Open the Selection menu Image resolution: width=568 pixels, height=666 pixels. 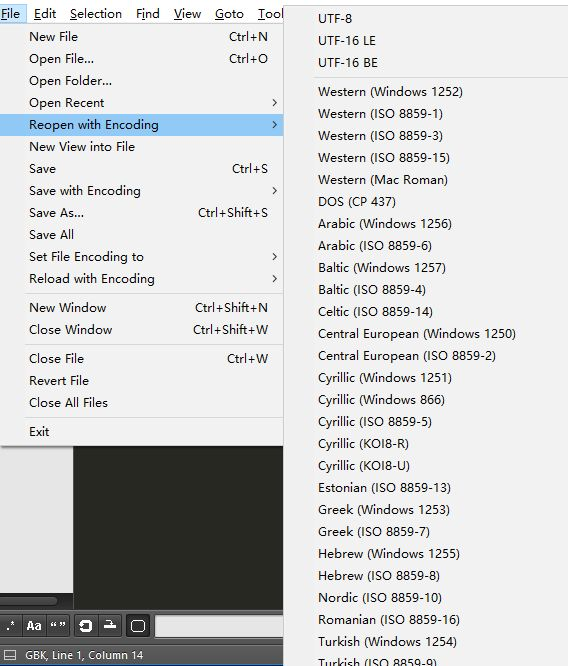coord(96,14)
